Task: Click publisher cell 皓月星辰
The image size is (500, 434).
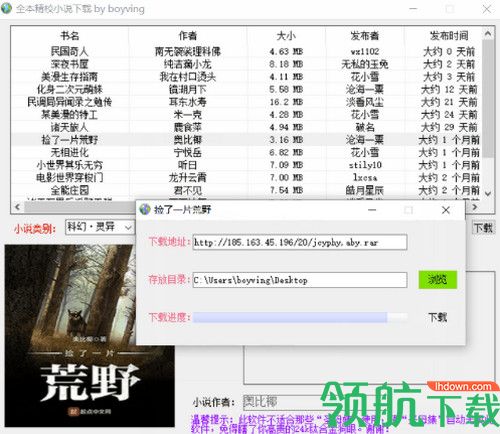Action: coord(365,190)
